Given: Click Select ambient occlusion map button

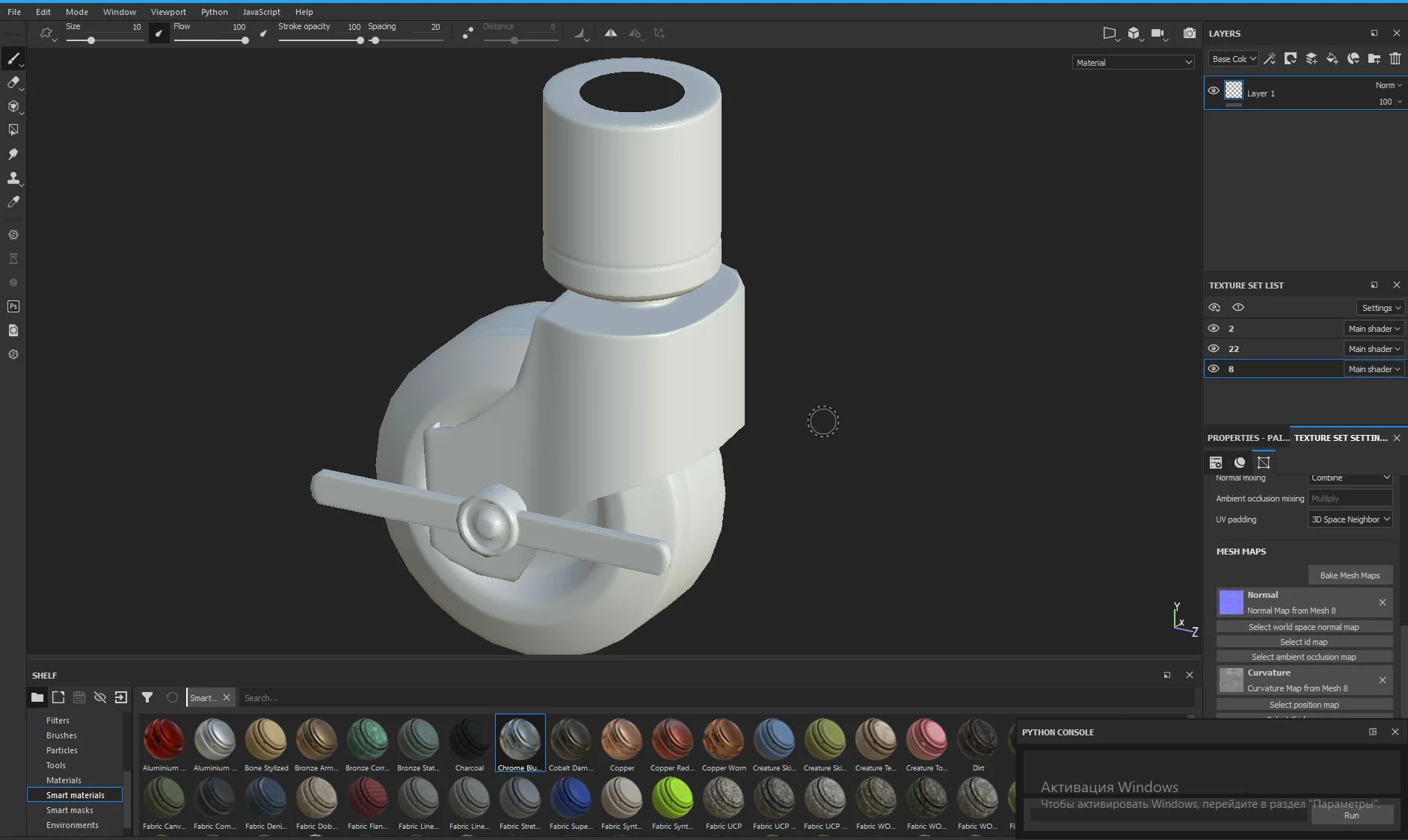Looking at the screenshot, I should point(1304,657).
